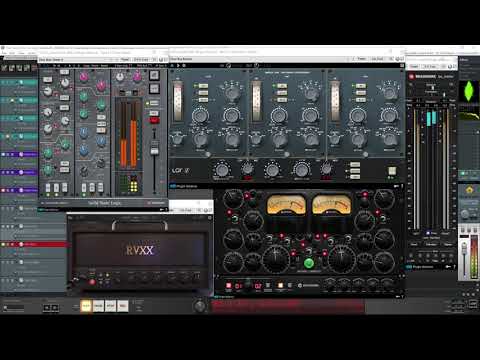Click the red 02 indicator in the Shadow Hills toolbar
Screen dimensions: 480x360
pos(258,286)
